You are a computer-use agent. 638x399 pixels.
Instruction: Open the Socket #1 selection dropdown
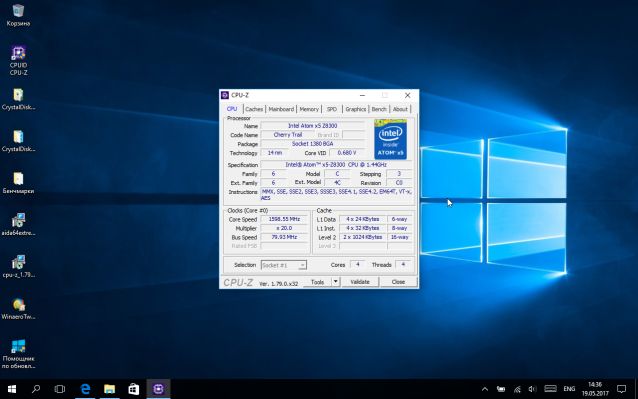pyautogui.click(x=284, y=265)
